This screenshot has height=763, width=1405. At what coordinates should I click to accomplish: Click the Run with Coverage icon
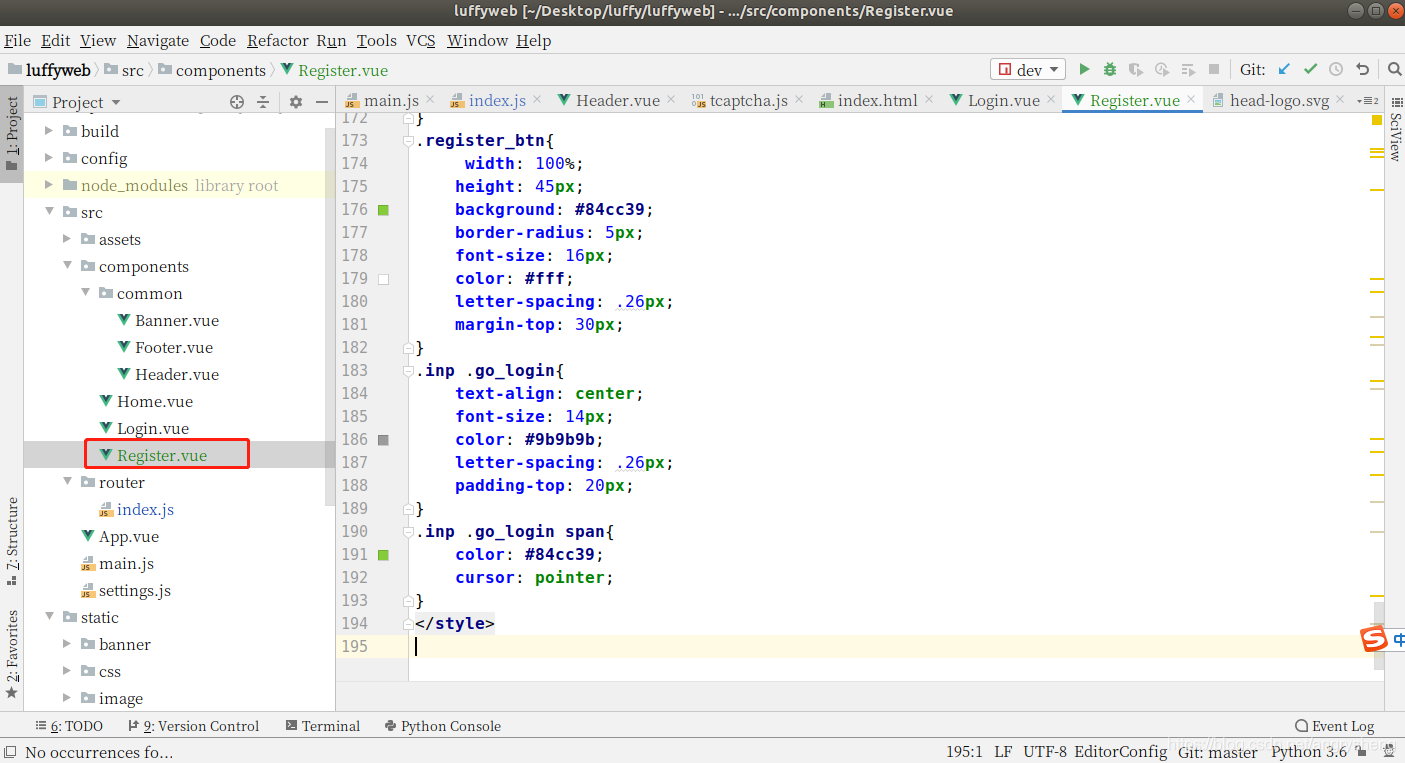click(1136, 70)
